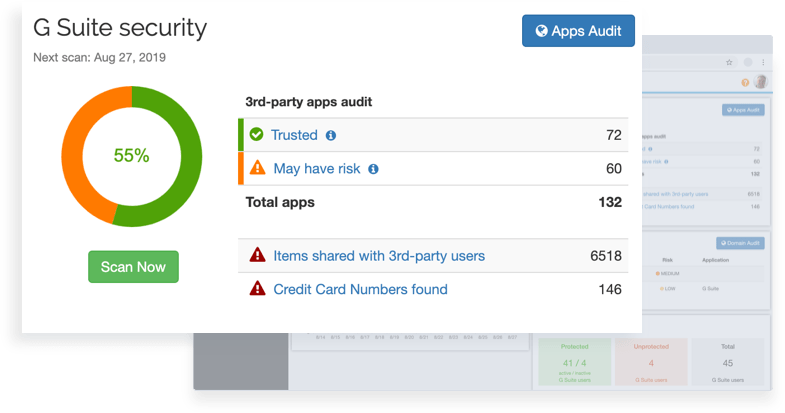Click the shared items count 6518
The image size is (785, 413).
click(x=606, y=256)
